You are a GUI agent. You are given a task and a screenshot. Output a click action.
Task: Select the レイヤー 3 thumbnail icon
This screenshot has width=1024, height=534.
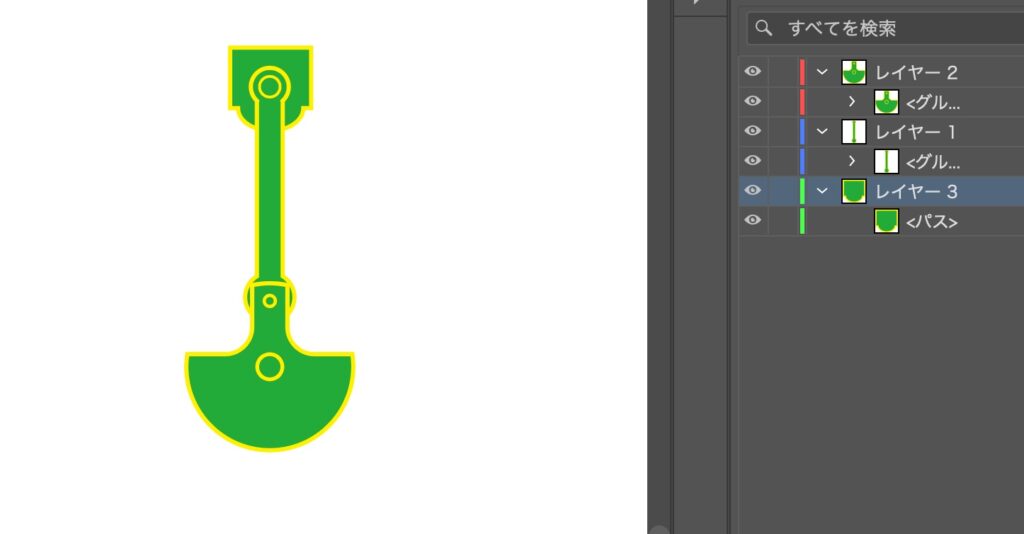tap(853, 191)
